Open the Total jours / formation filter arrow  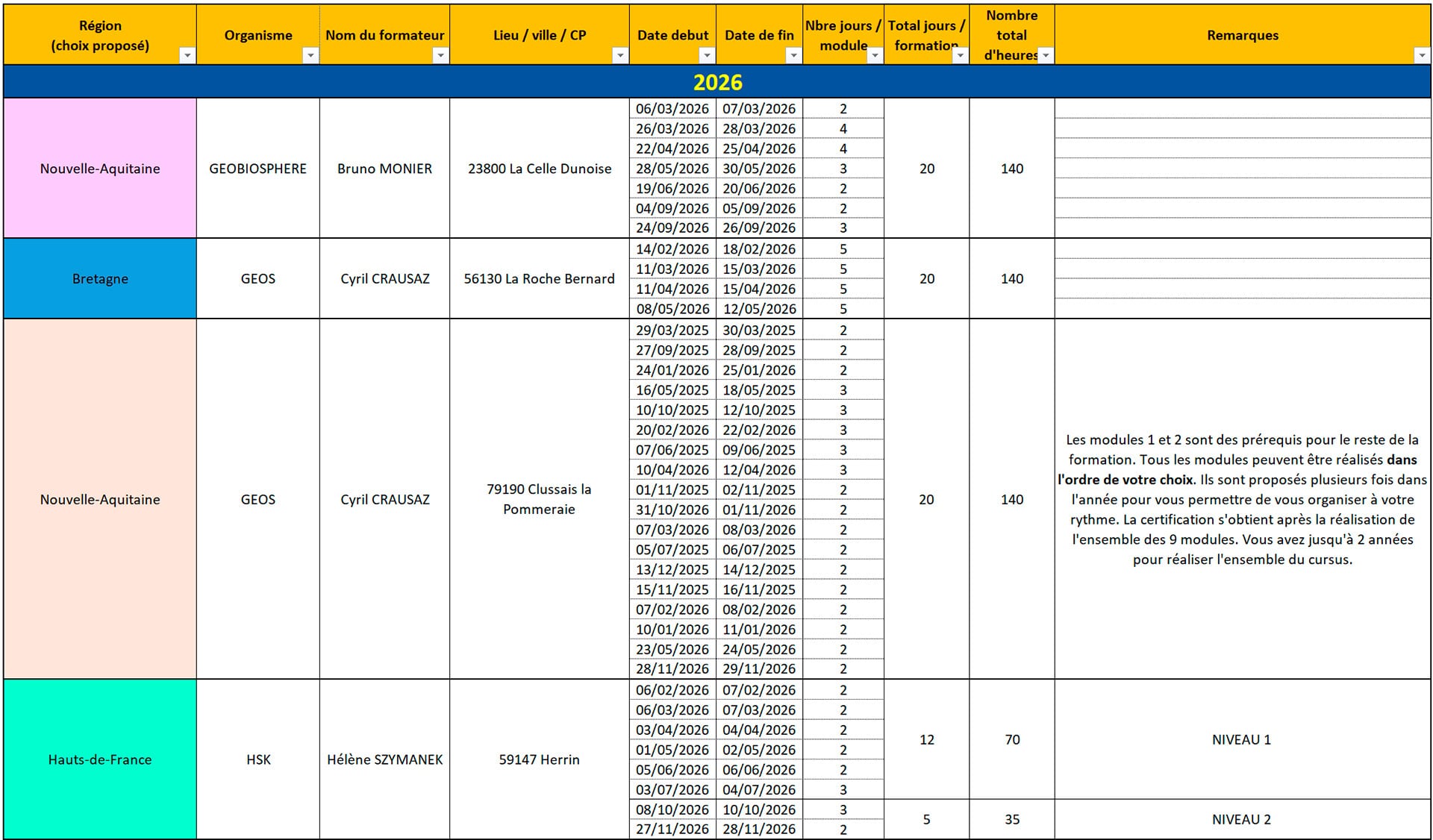[960, 55]
